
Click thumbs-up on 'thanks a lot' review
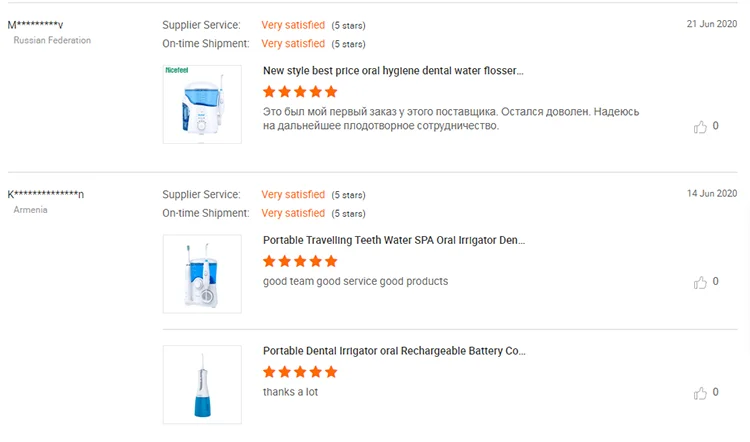coord(700,393)
